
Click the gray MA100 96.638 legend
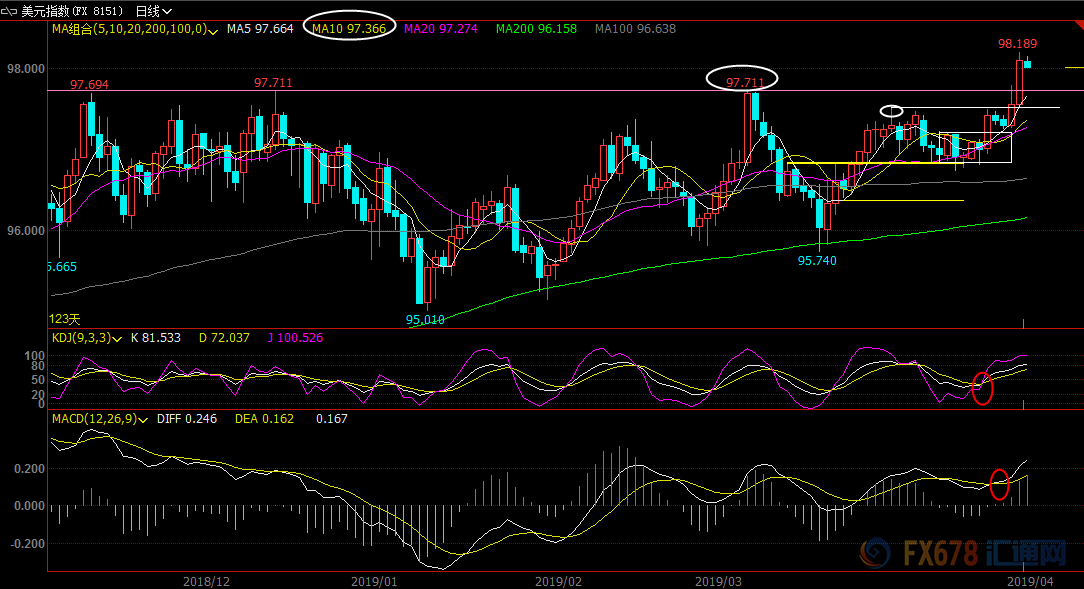click(635, 29)
